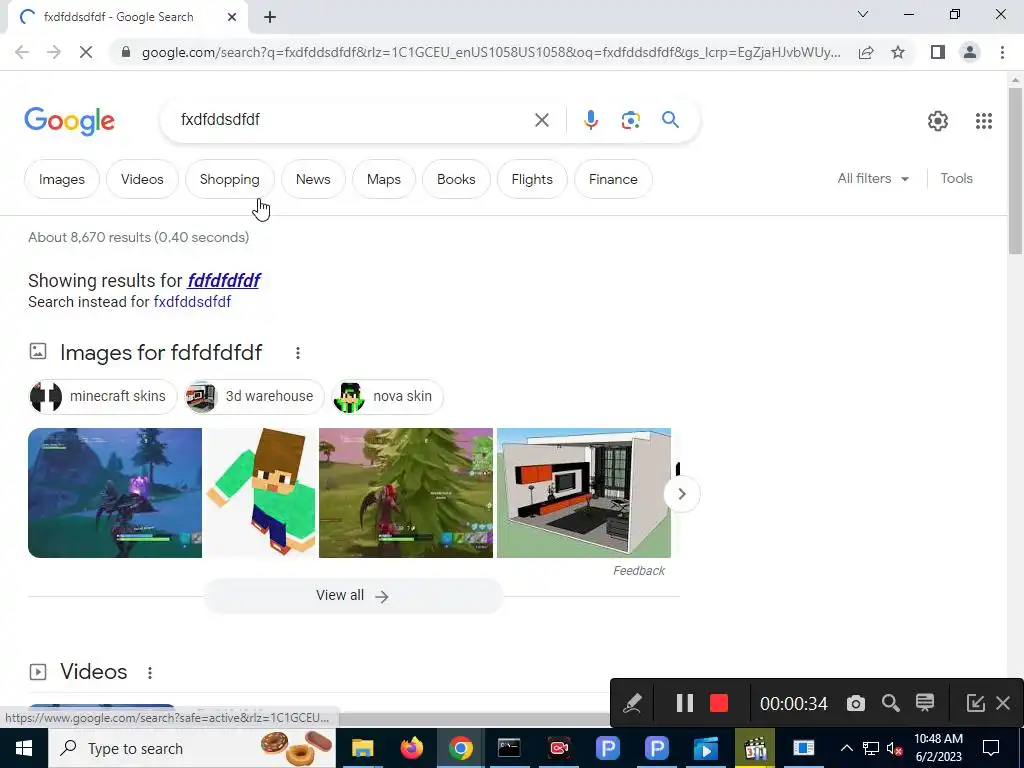
Task: Open the Google apps grid
Action: pos(984,121)
